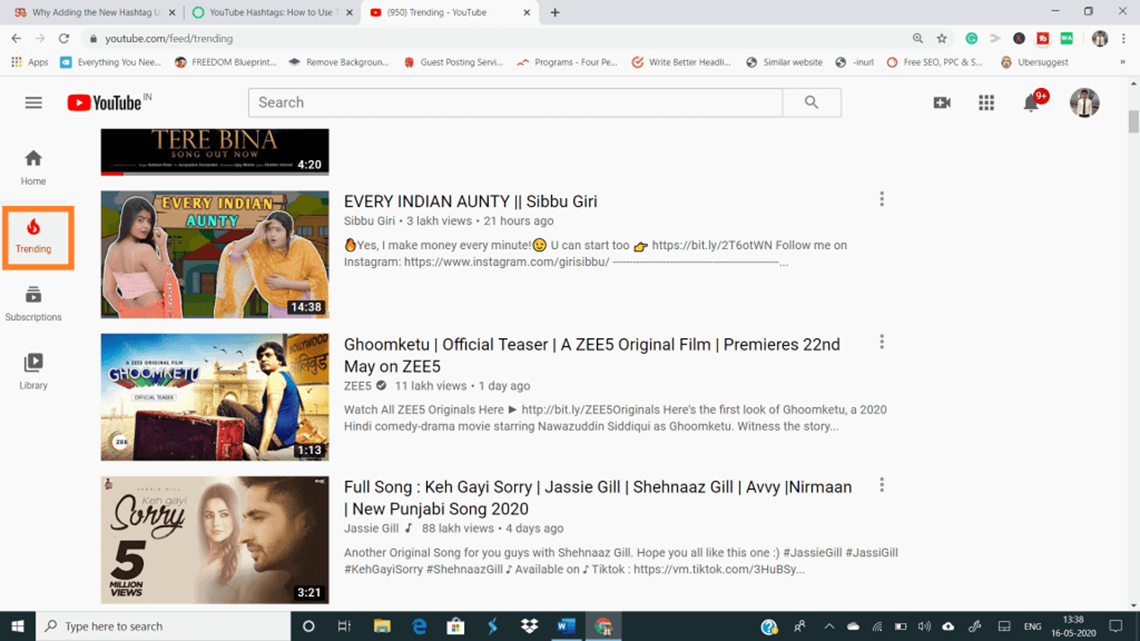Open File Explorer from the taskbar
The height and width of the screenshot is (641, 1140).
coord(382,626)
